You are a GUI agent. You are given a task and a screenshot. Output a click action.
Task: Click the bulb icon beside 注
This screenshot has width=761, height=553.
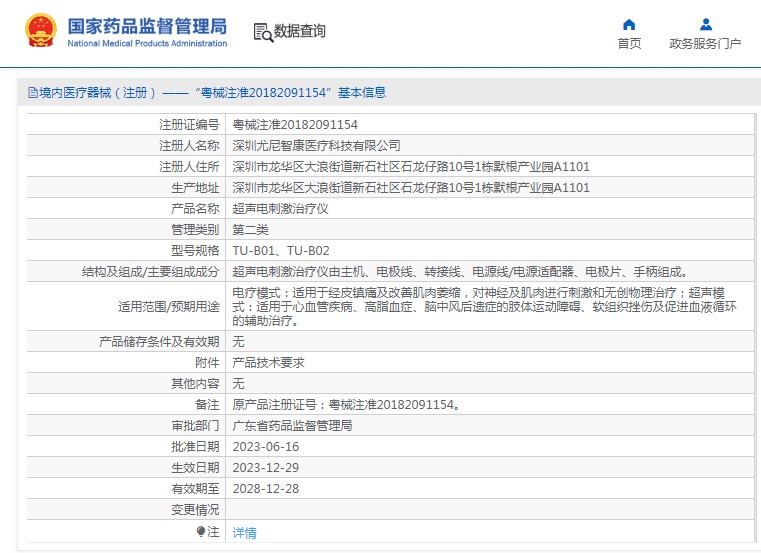tap(201, 532)
